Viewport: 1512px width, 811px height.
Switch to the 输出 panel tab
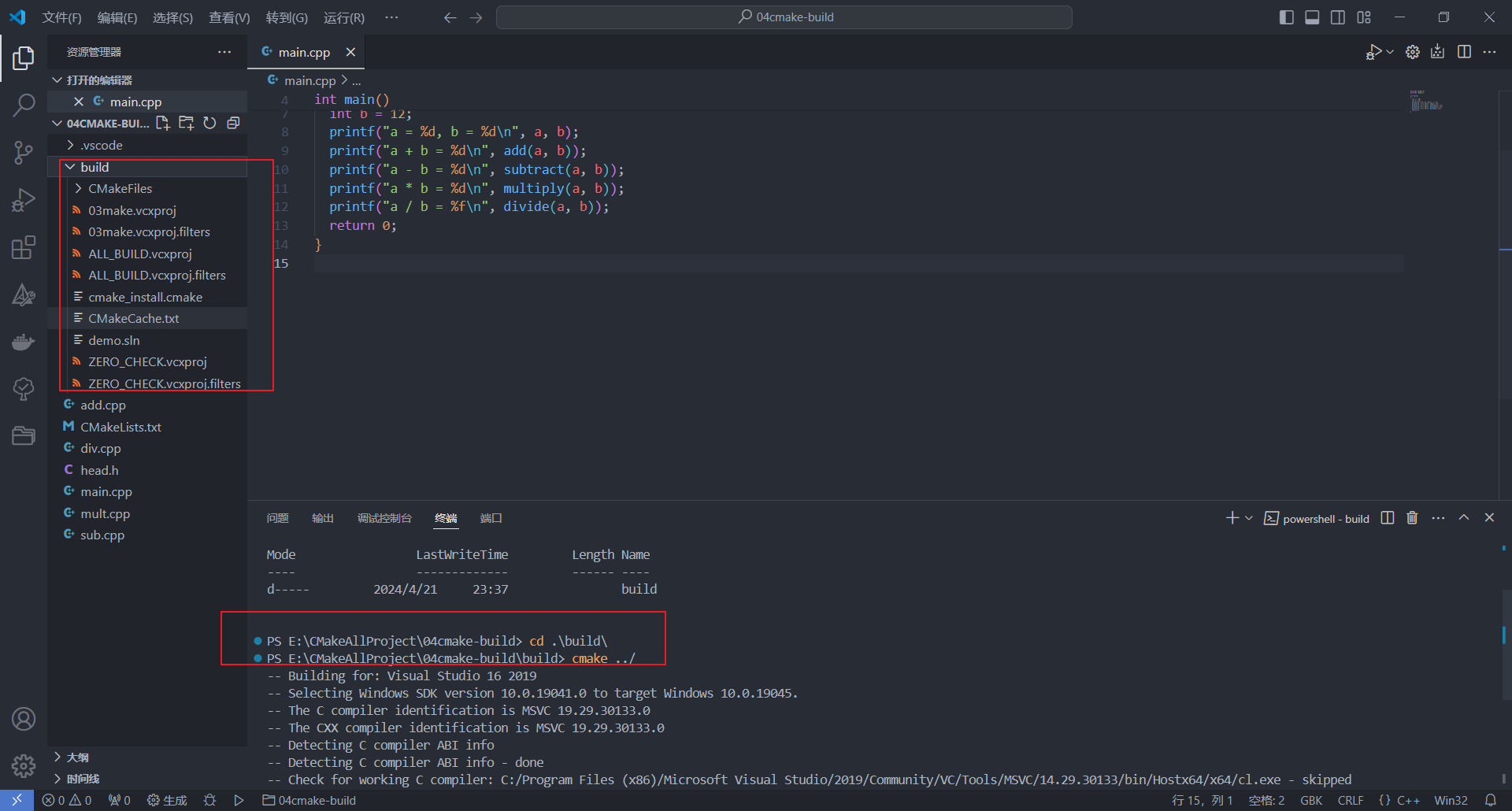322,518
